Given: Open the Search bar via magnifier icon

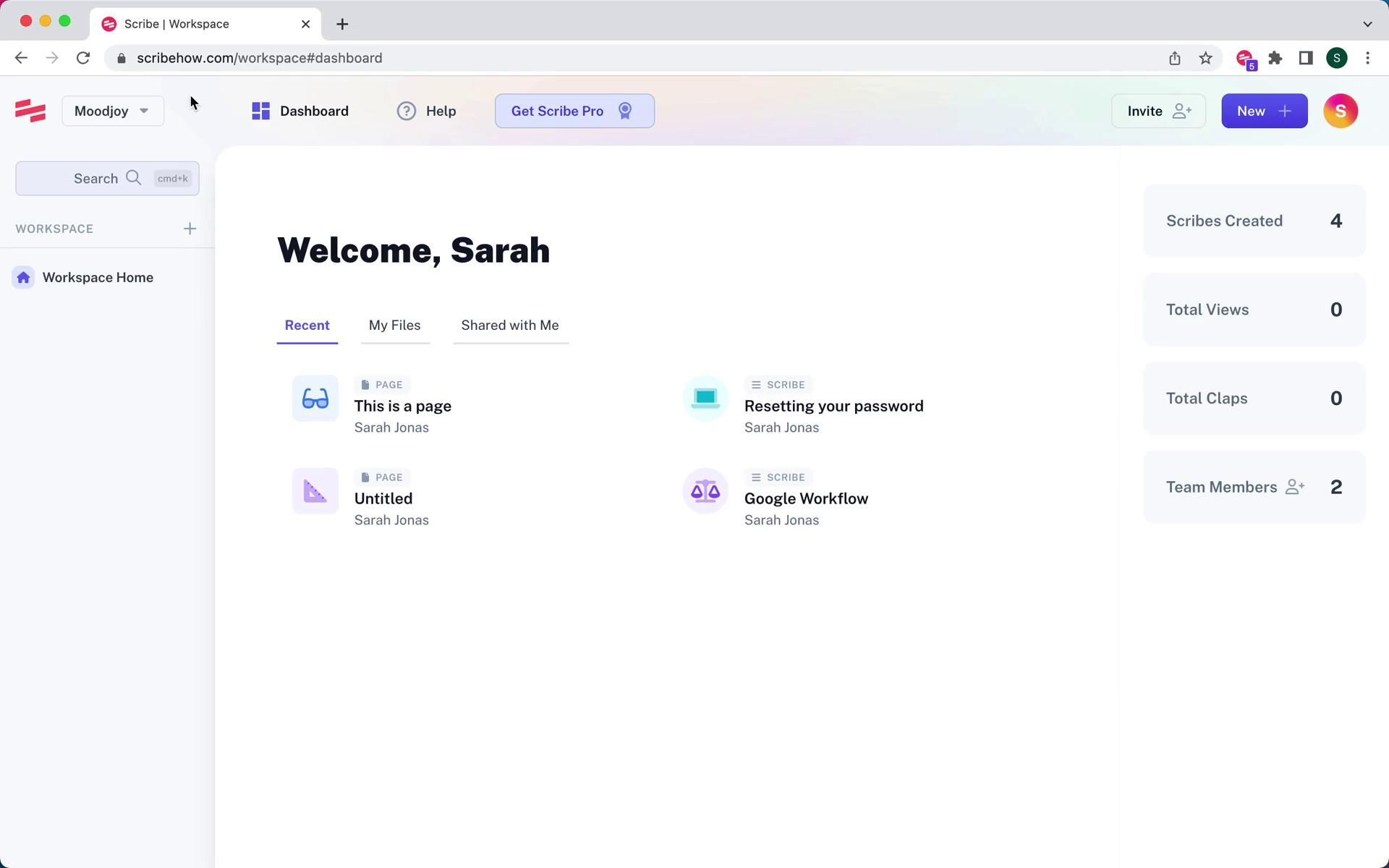Looking at the screenshot, I should coord(133,178).
